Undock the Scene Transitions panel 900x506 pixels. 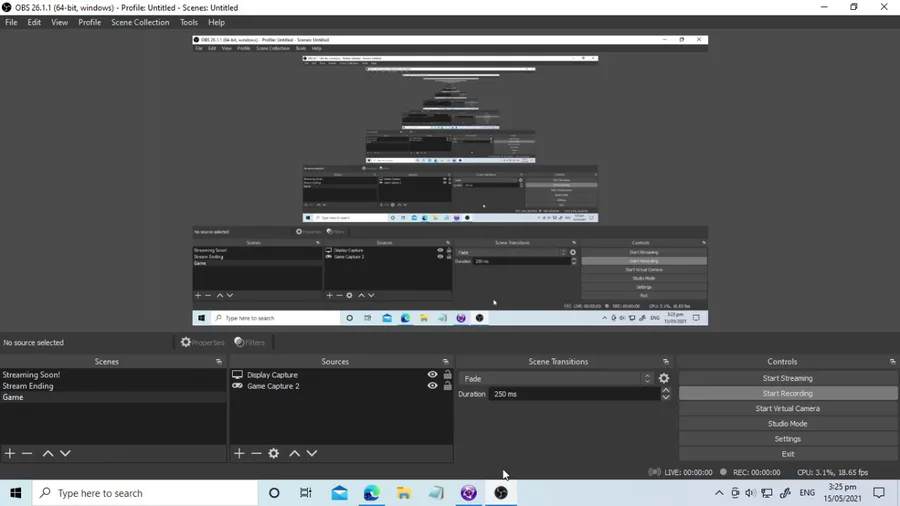pos(666,362)
